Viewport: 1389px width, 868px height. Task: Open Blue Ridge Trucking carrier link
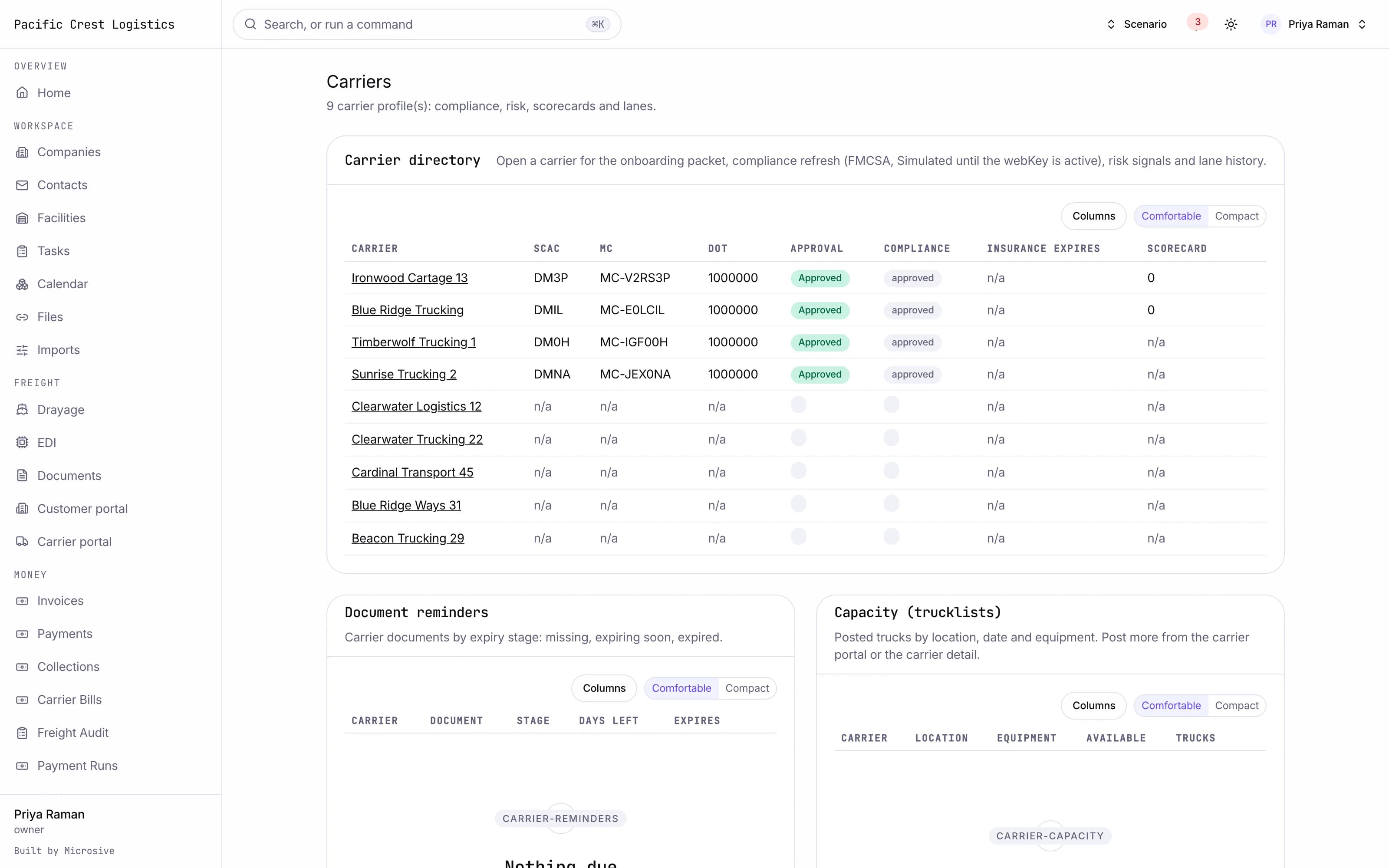coord(408,310)
